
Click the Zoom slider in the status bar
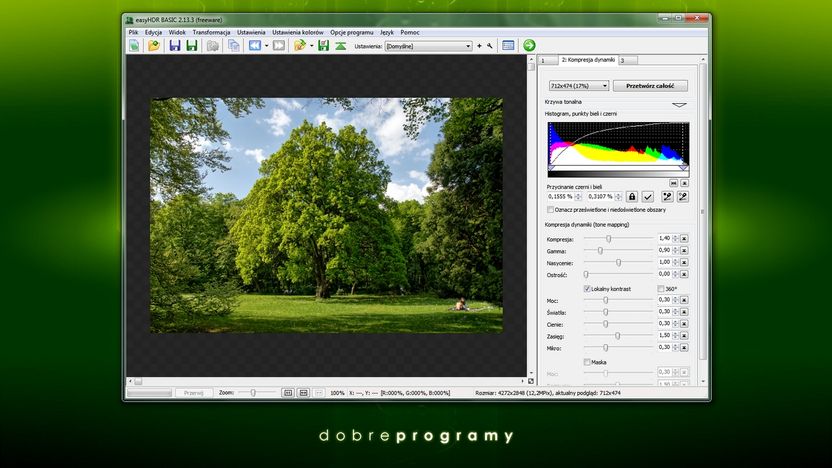click(x=257, y=393)
